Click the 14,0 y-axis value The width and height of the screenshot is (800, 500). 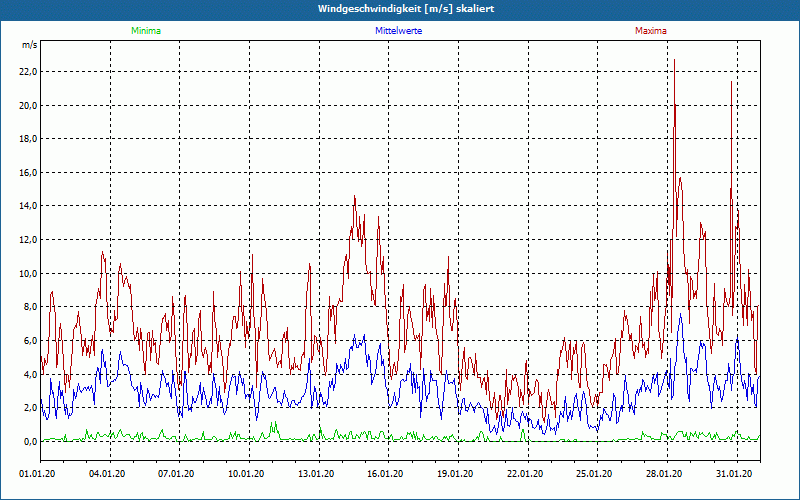coord(29,206)
